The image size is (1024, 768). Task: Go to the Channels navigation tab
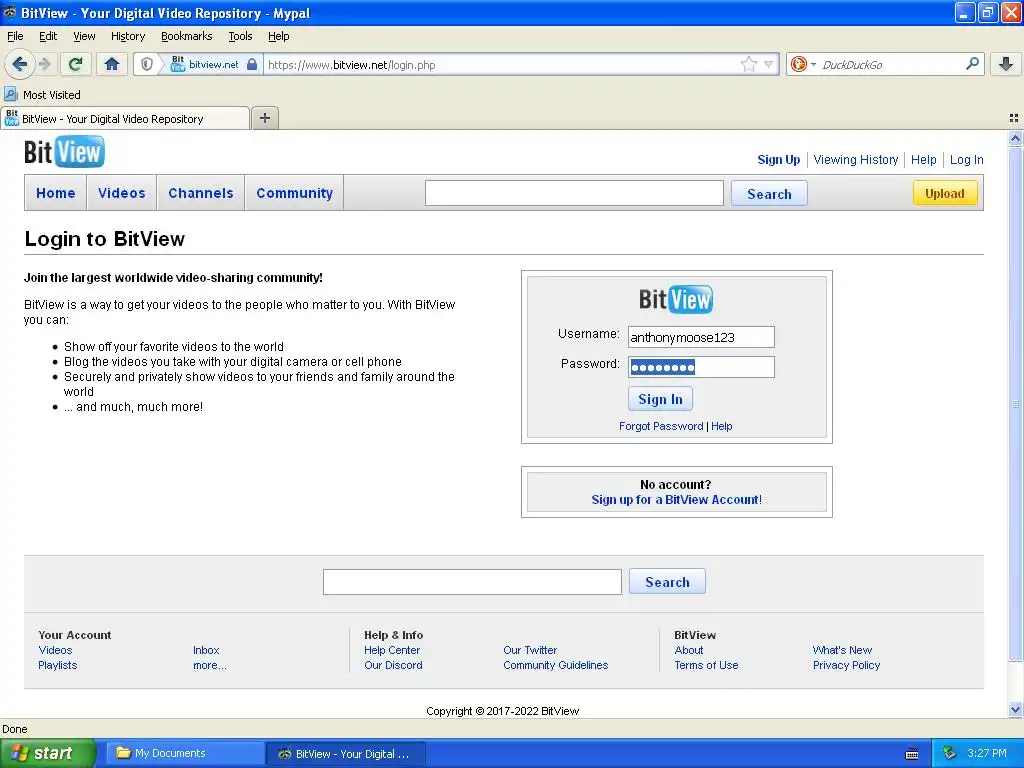[x=200, y=193]
